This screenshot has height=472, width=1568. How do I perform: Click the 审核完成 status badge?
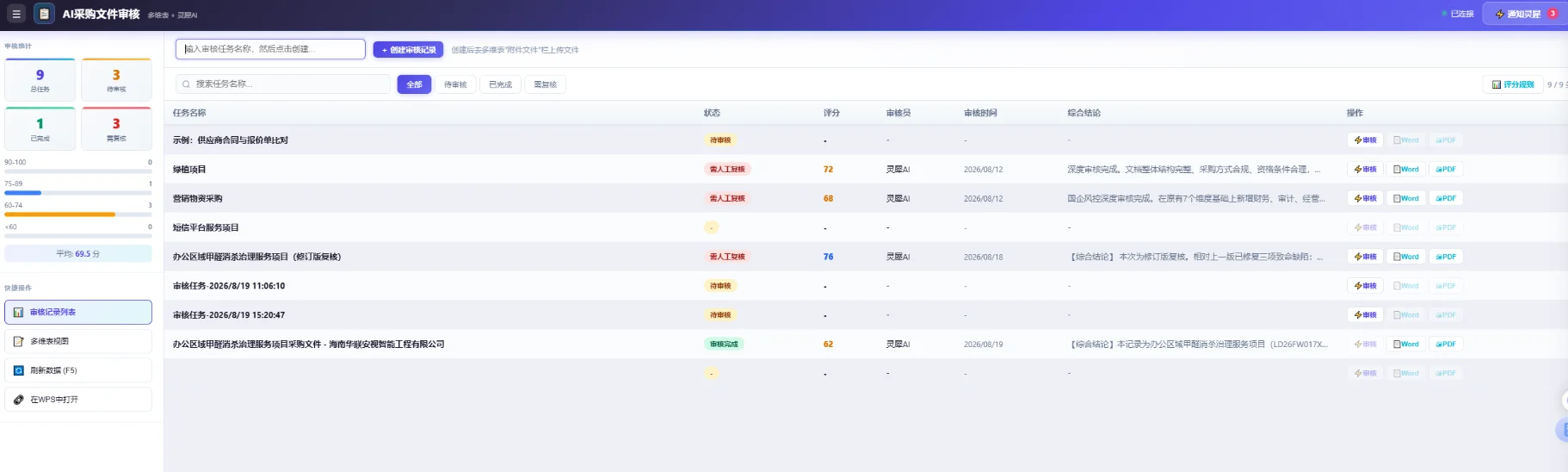click(724, 345)
